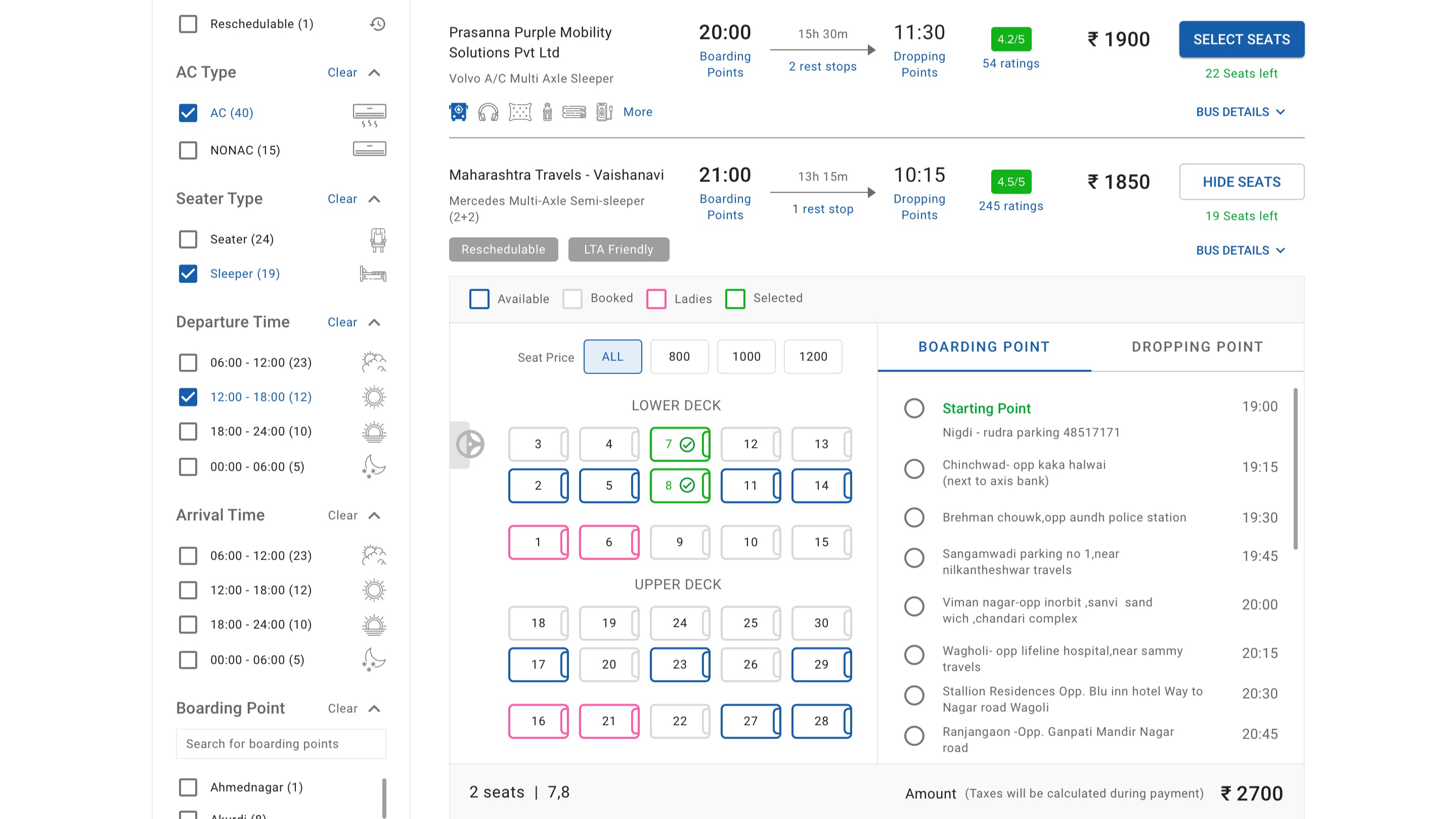Click the water bottle amenity icon
This screenshot has height=819, width=1456.
tap(547, 112)
